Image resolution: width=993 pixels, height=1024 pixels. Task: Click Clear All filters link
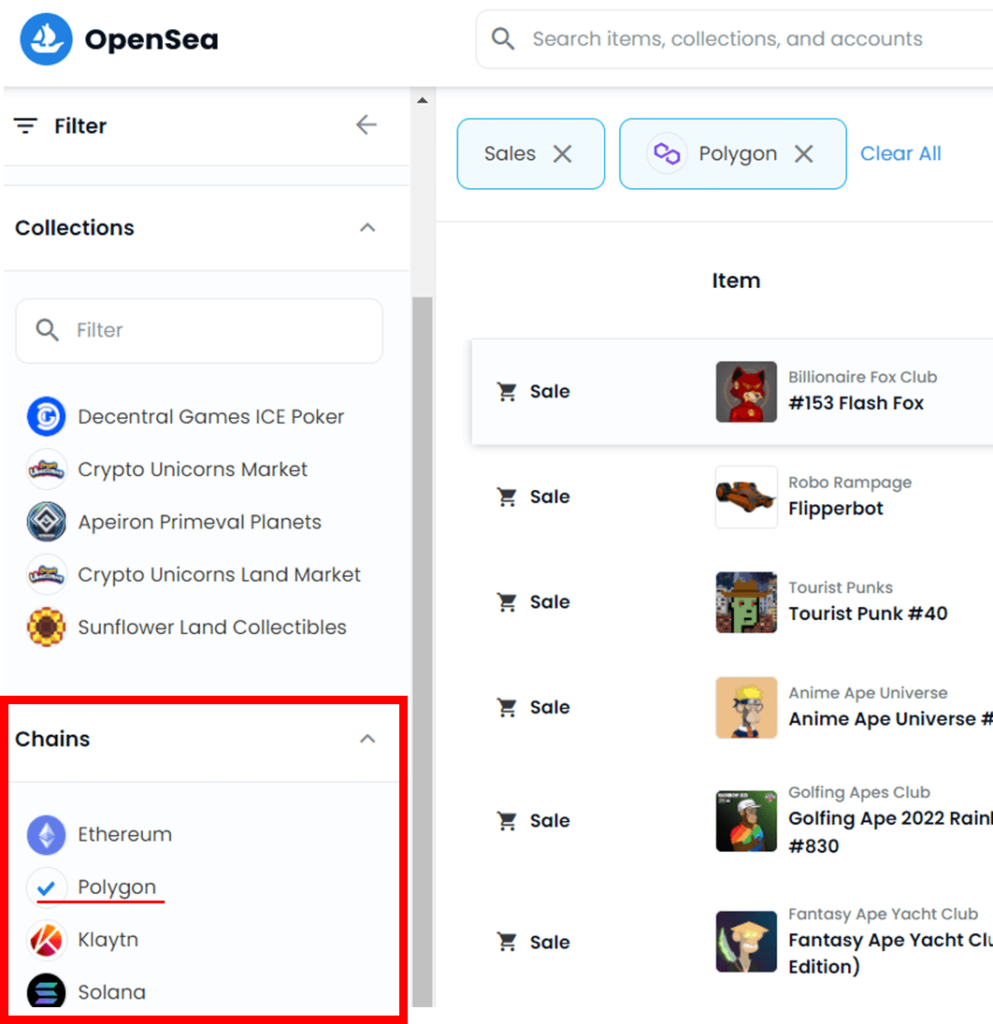pyautogui.click(x=900, y=153)
